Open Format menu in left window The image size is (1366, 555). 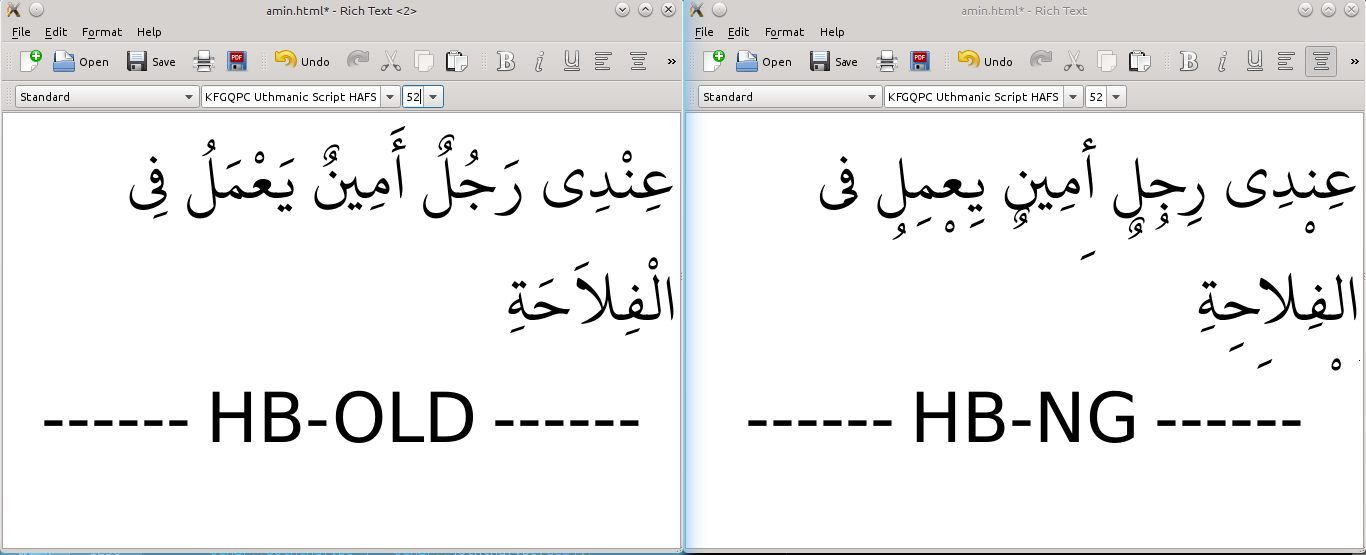pos(102,32)
